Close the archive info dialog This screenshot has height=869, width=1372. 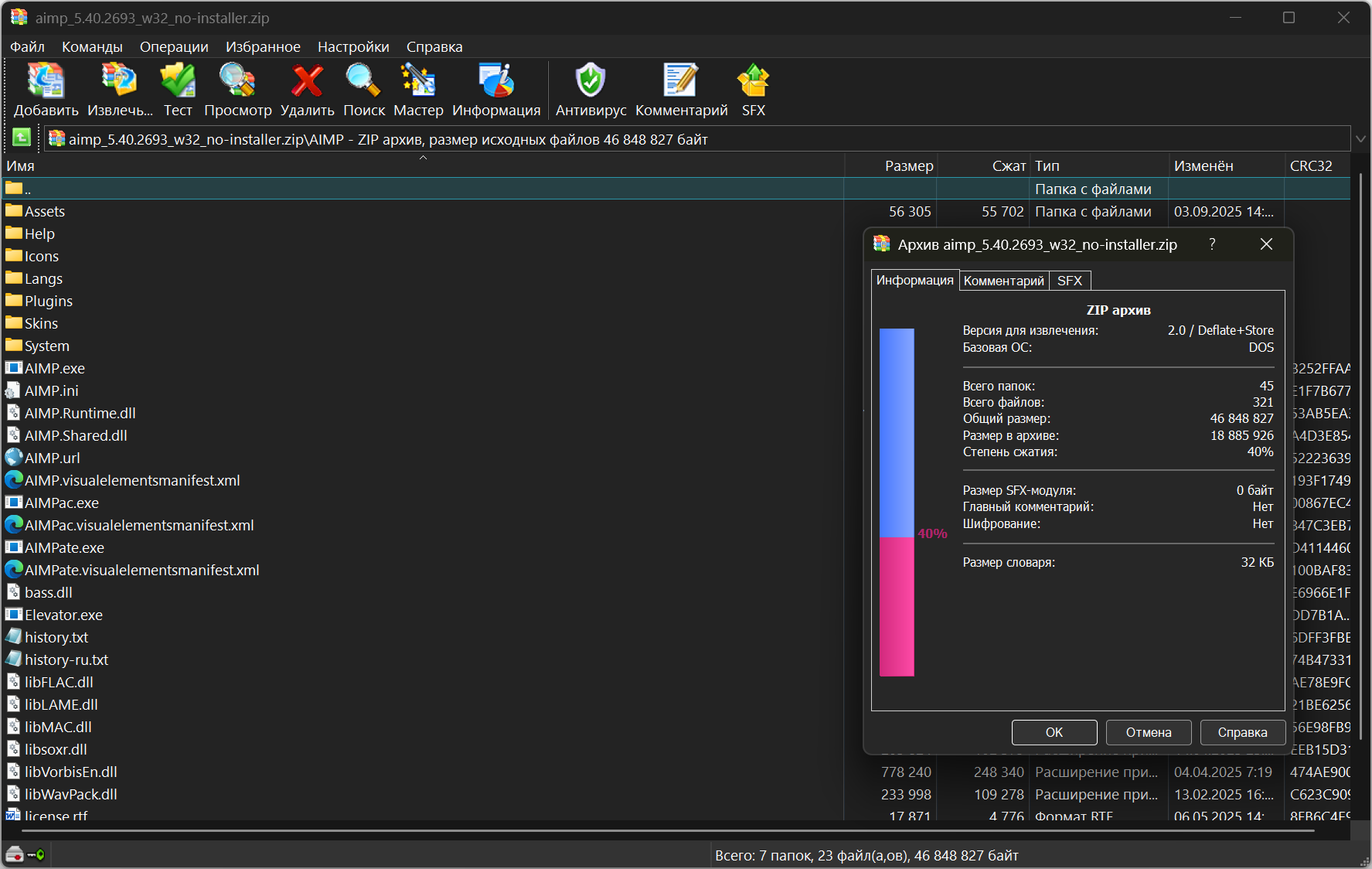coord(1266,244)
